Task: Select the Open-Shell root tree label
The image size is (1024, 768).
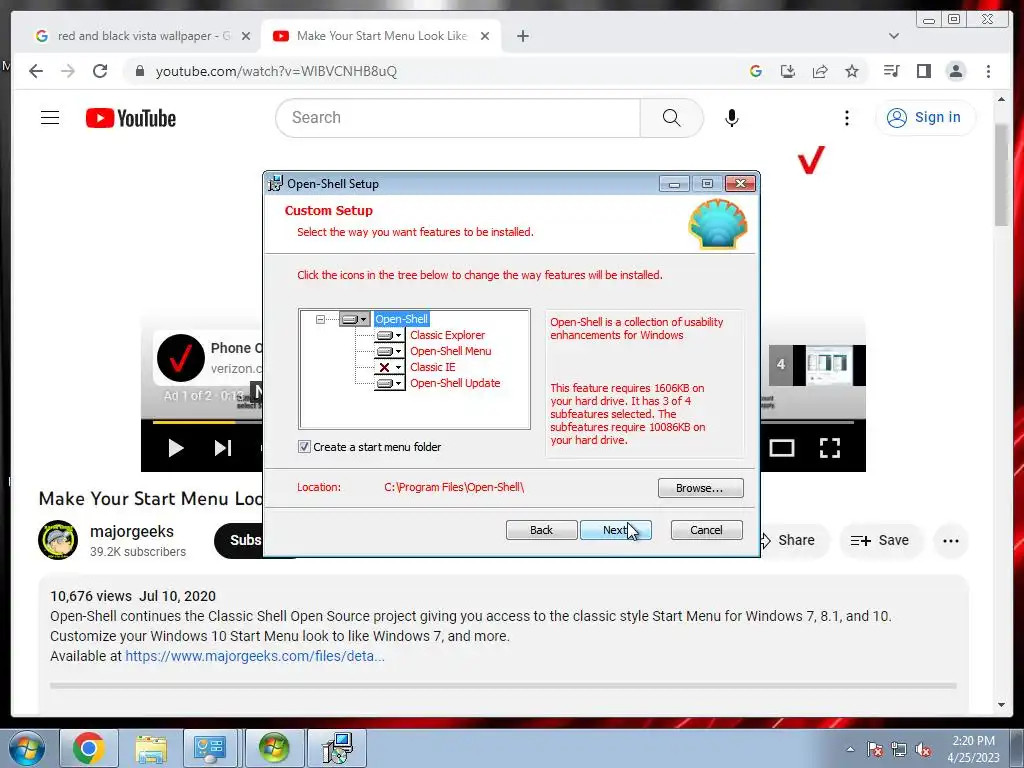Action: coord(402,319)
